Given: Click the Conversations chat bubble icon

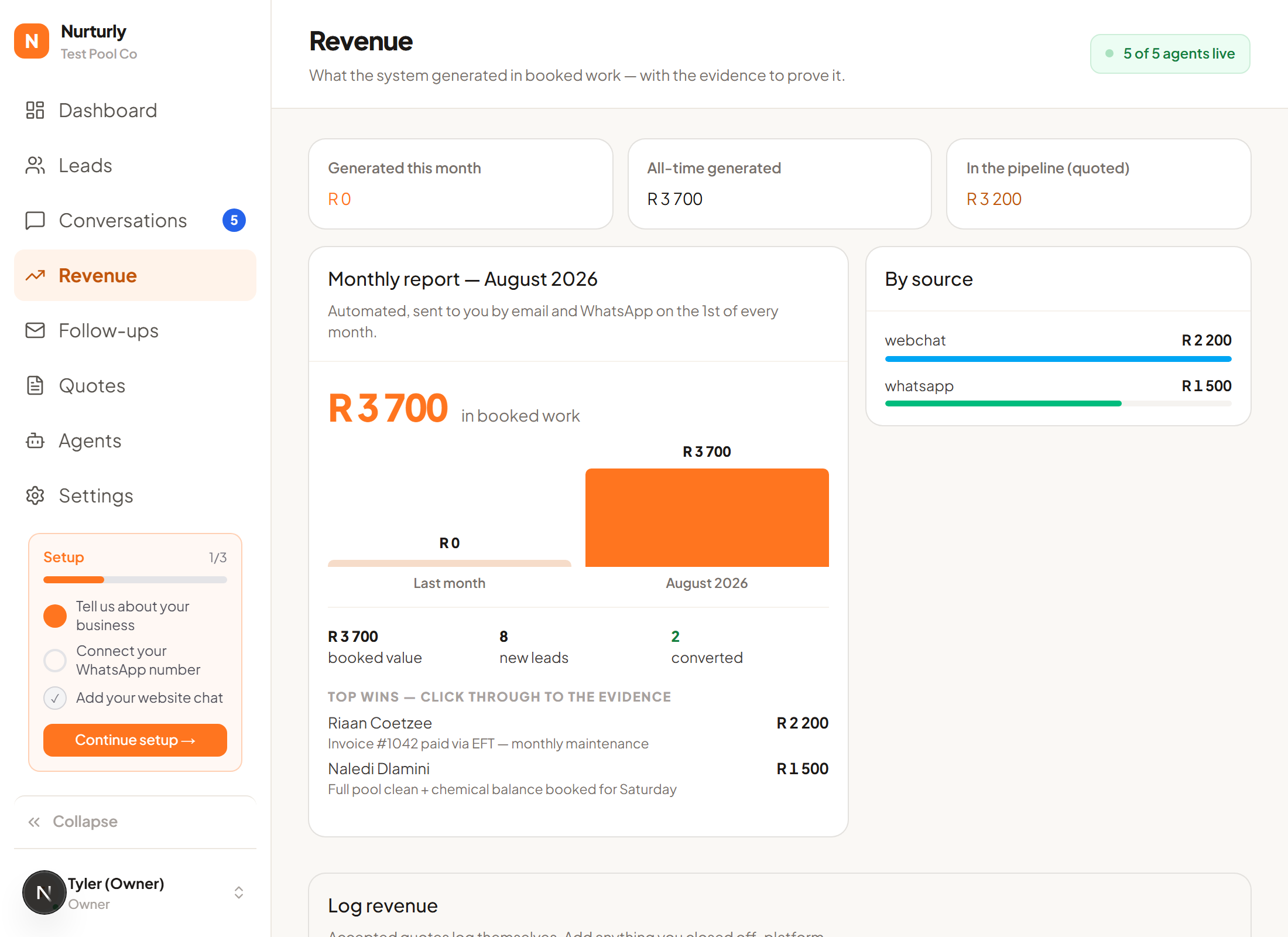Looking at the screenshot, I should click(x=35, y=220).
